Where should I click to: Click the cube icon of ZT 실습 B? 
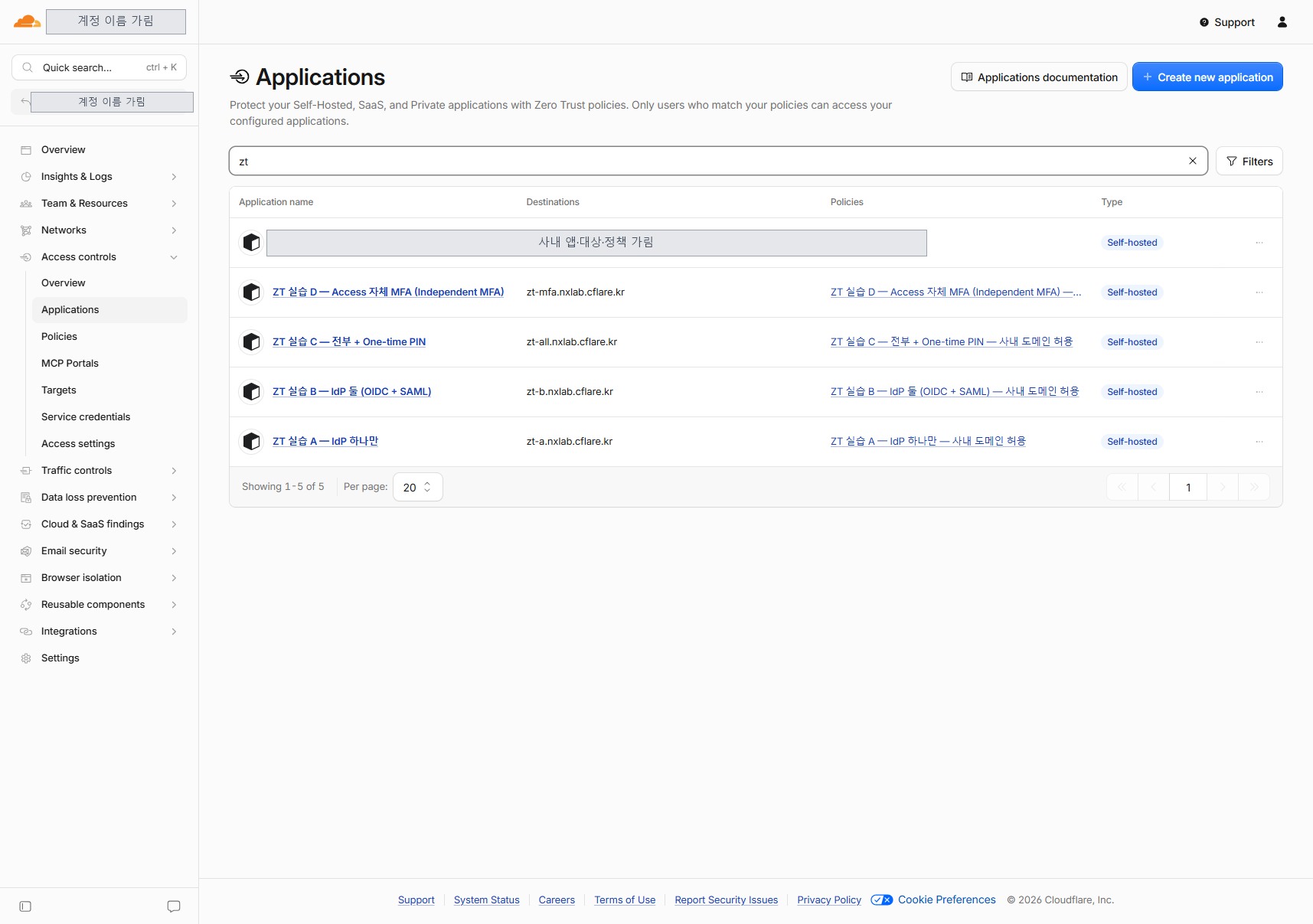coord(251,392)
